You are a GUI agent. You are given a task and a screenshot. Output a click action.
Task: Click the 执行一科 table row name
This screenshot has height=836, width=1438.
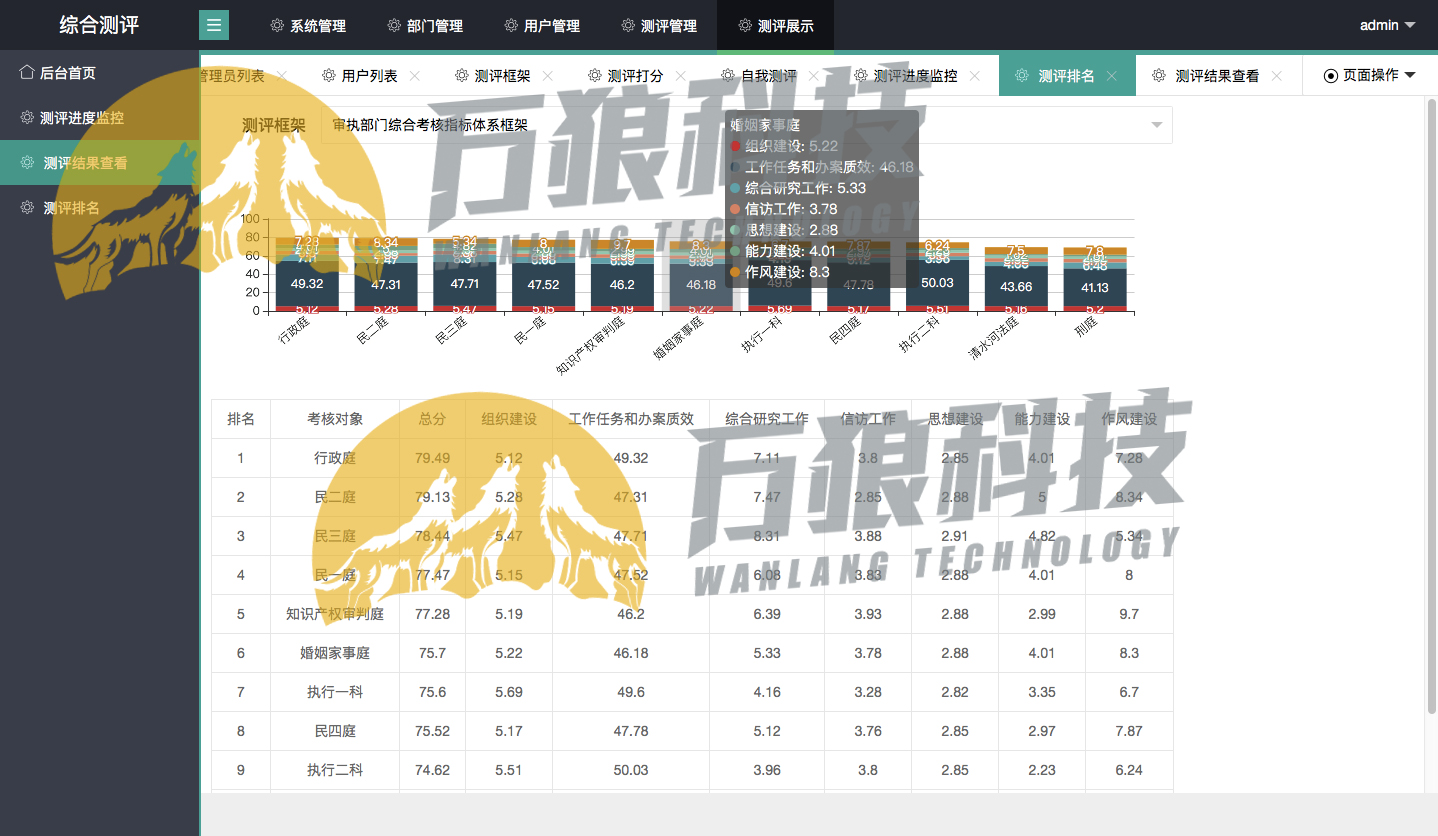click(x=335, y=692)
